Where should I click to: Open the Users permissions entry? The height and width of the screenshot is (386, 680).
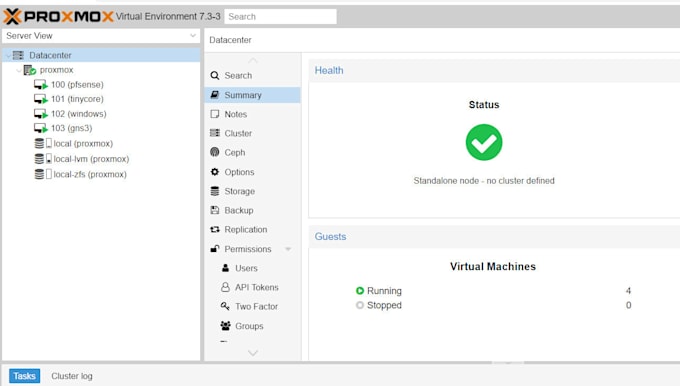point(252,268)
